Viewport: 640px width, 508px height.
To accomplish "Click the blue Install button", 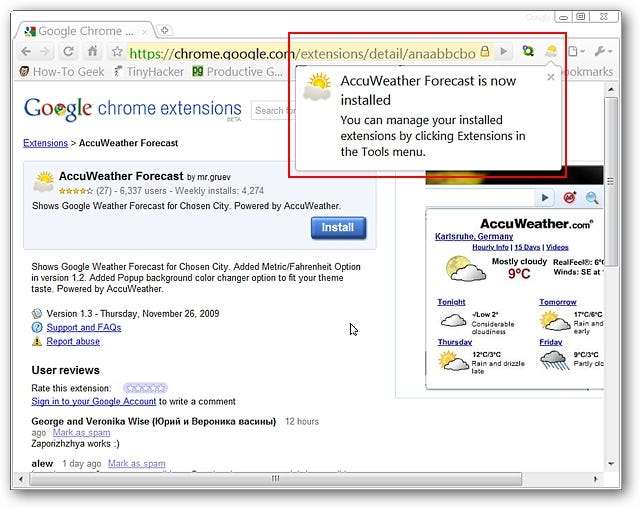I will click(338, 228).
